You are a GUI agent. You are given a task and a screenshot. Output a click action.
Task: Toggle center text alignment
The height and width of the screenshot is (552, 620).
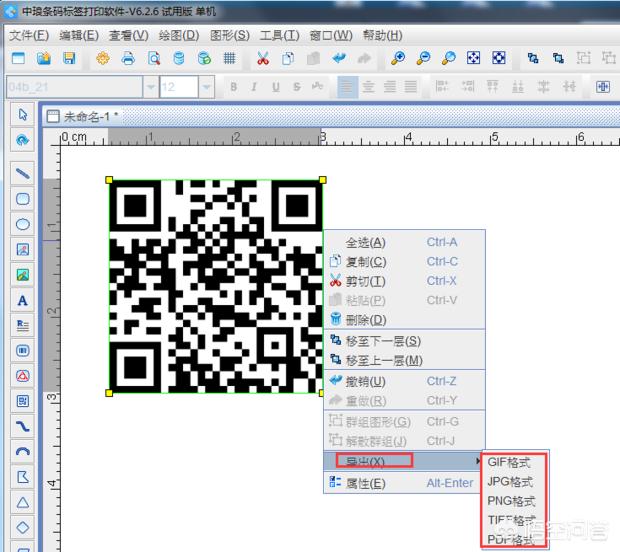click(369, 87)
